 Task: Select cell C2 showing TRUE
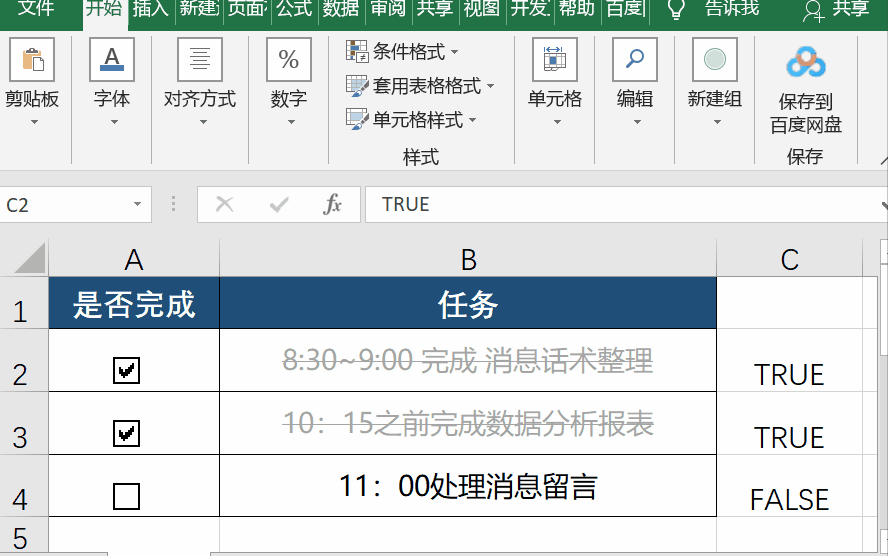click(789, 360)
